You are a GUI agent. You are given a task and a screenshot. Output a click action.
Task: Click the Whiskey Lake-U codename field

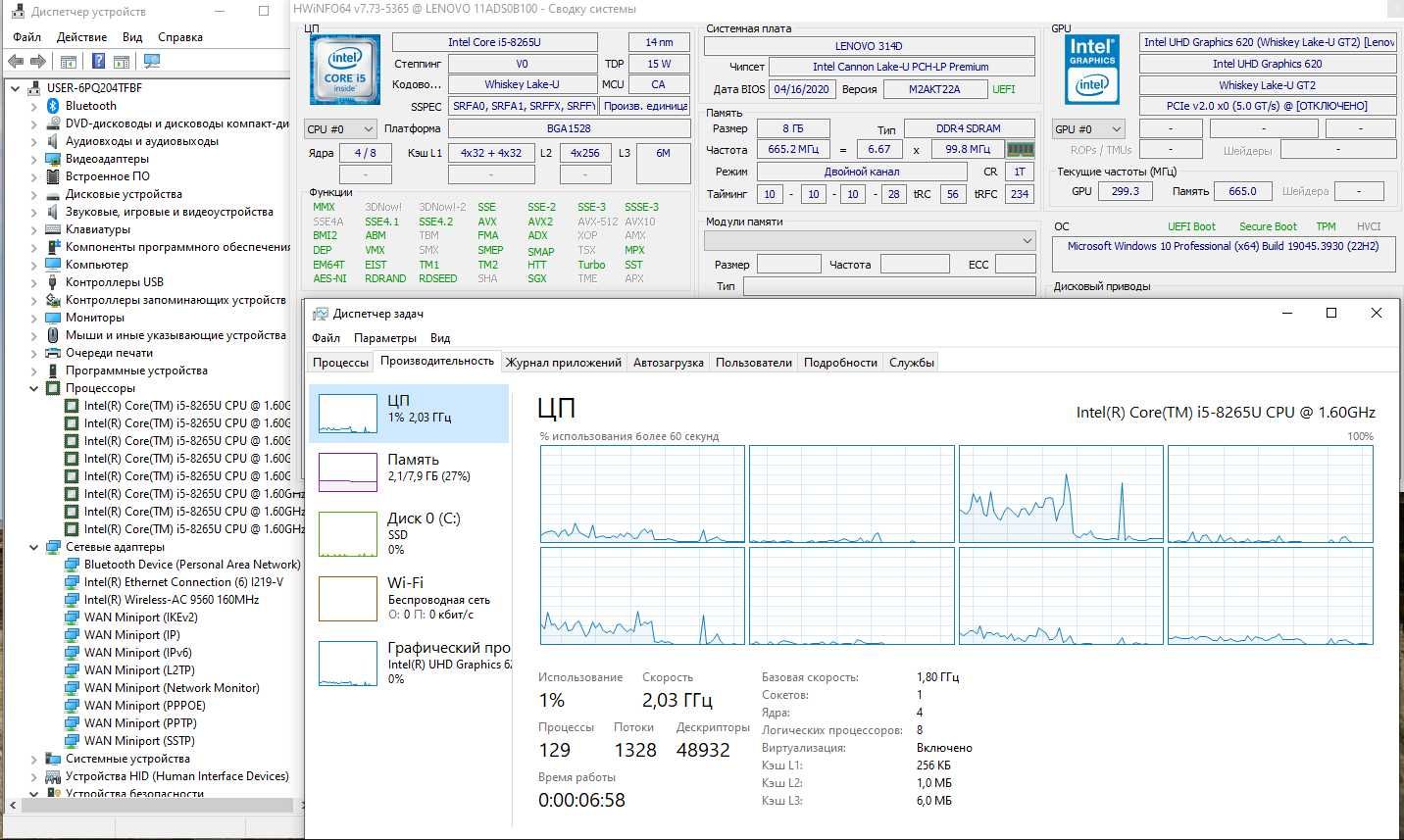(523, 84)
